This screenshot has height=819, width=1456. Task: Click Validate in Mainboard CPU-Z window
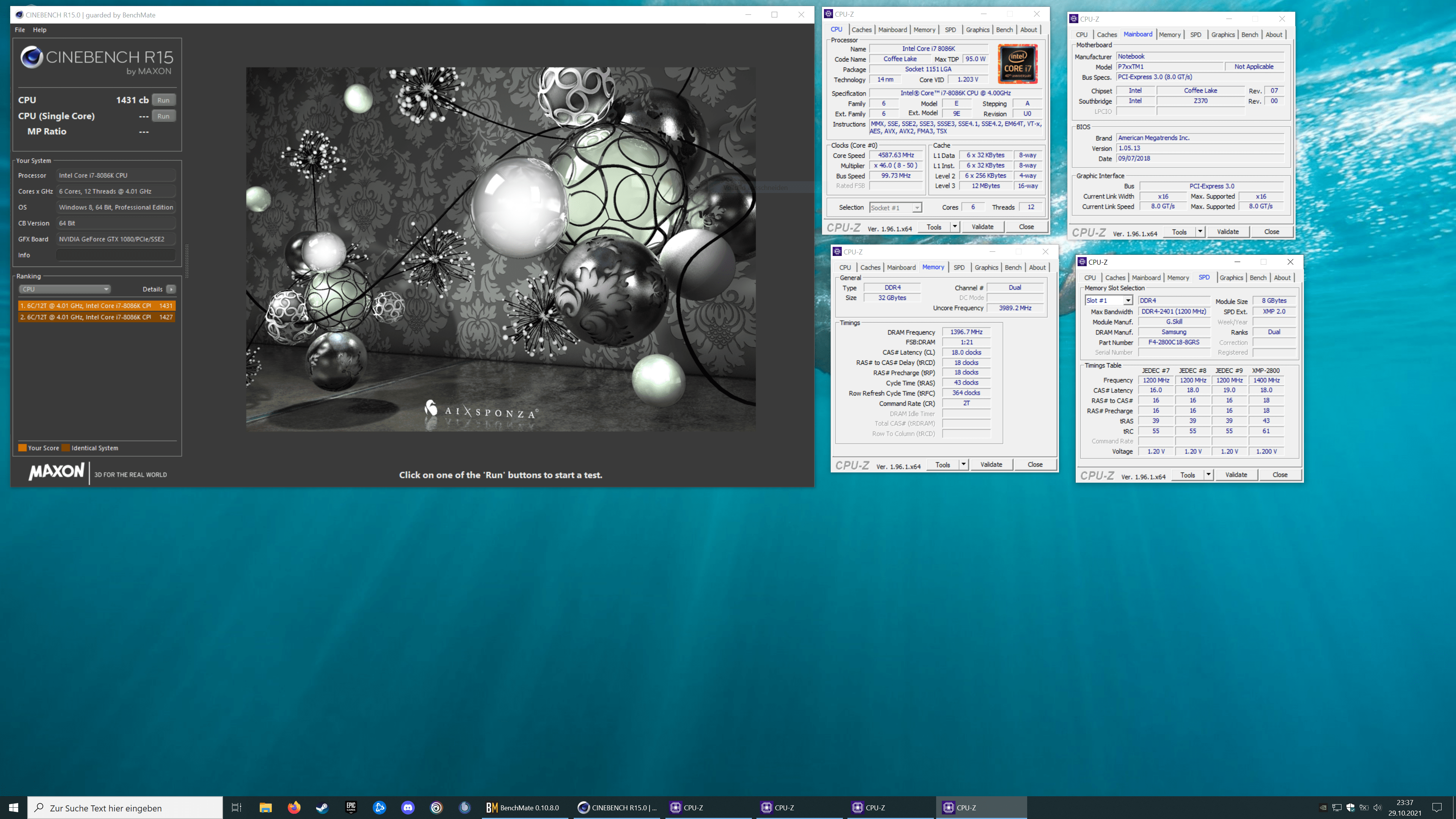click(1228, 232)
